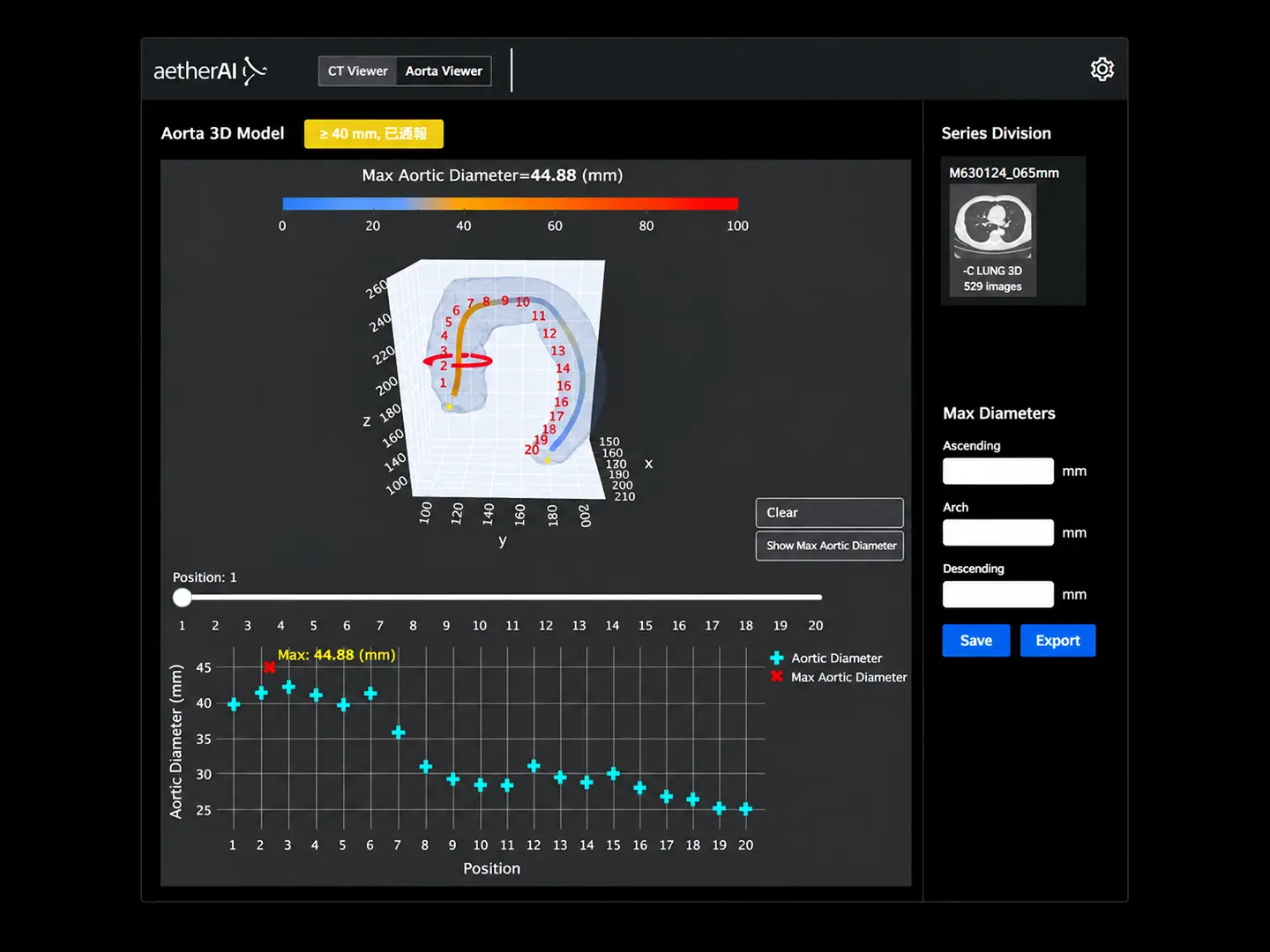Click the diameter color scale bar
The width and height of the screenshot is (1270, 952).
point(510,204)
